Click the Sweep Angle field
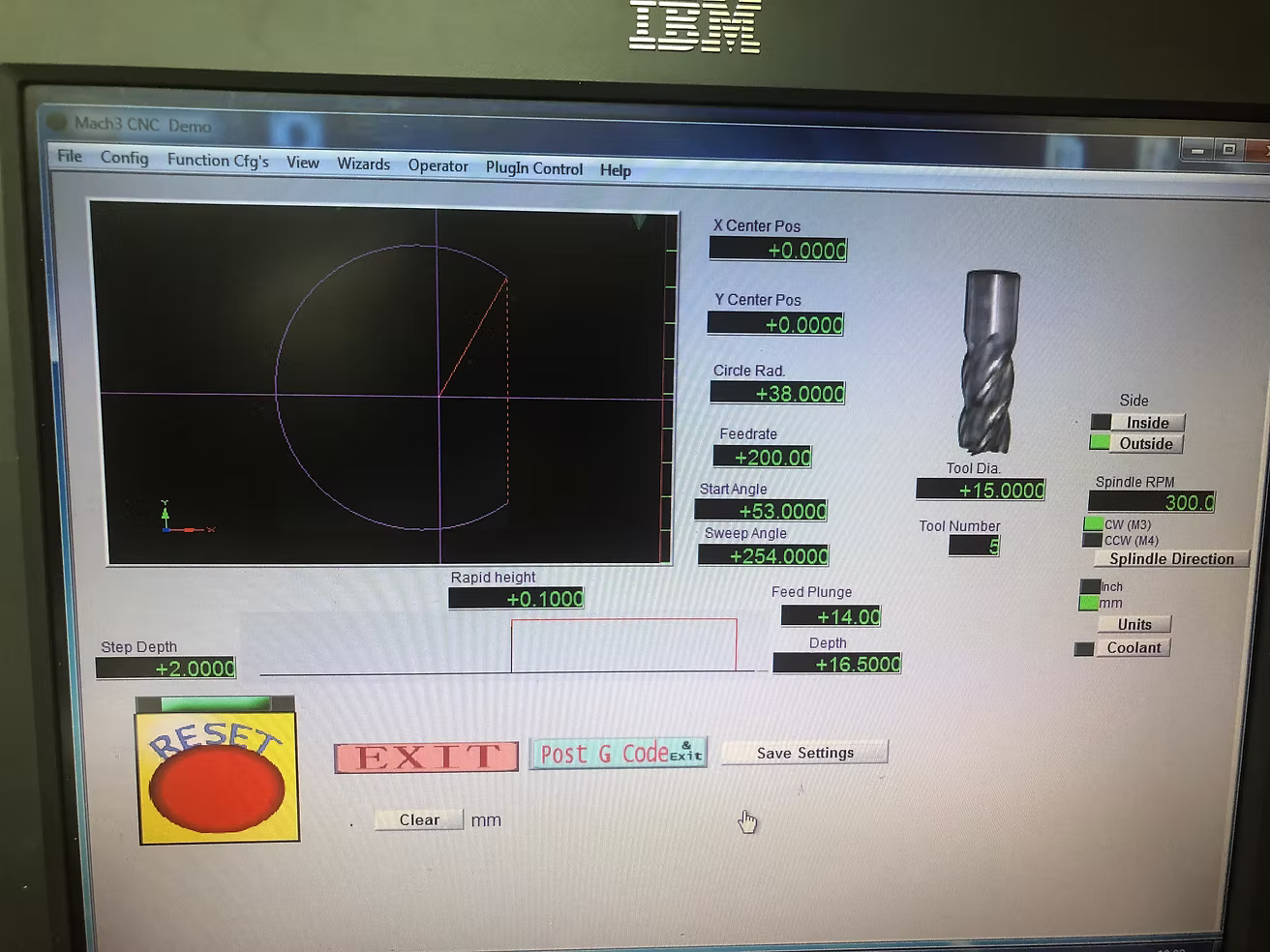This screenshot has width=1270, height=952. [x=764, y=555]
